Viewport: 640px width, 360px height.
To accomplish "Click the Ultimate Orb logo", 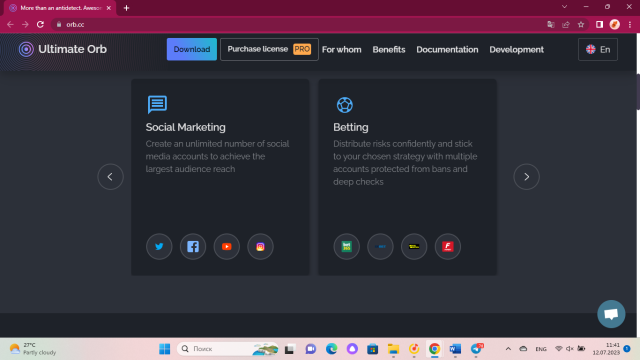I will [62, 49].
